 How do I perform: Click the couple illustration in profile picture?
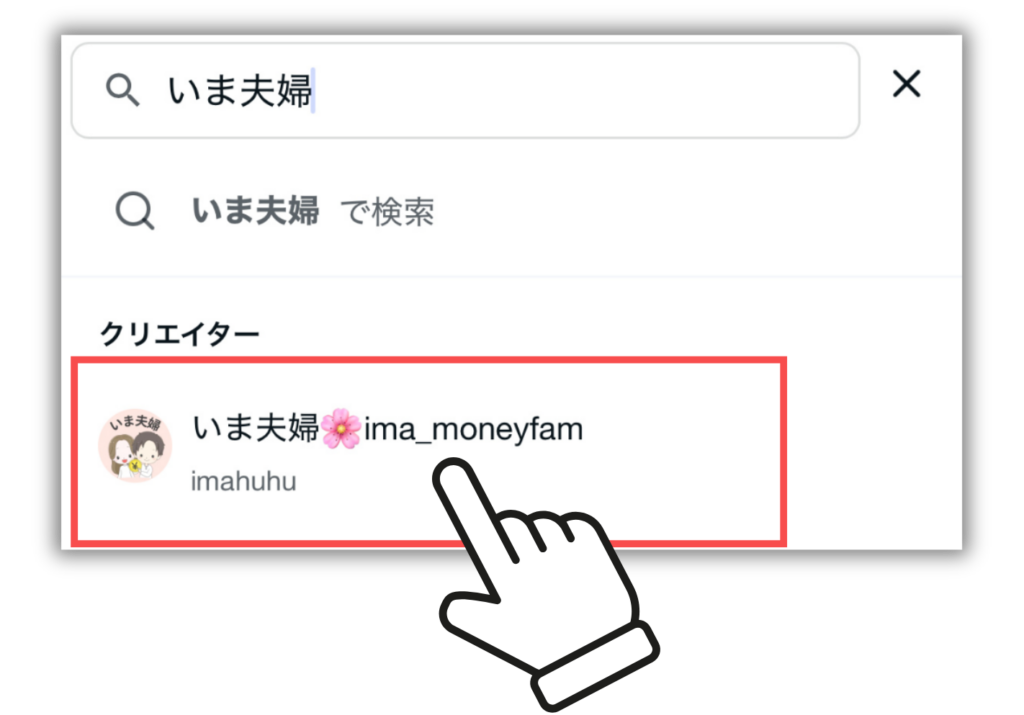click(136, 456)
